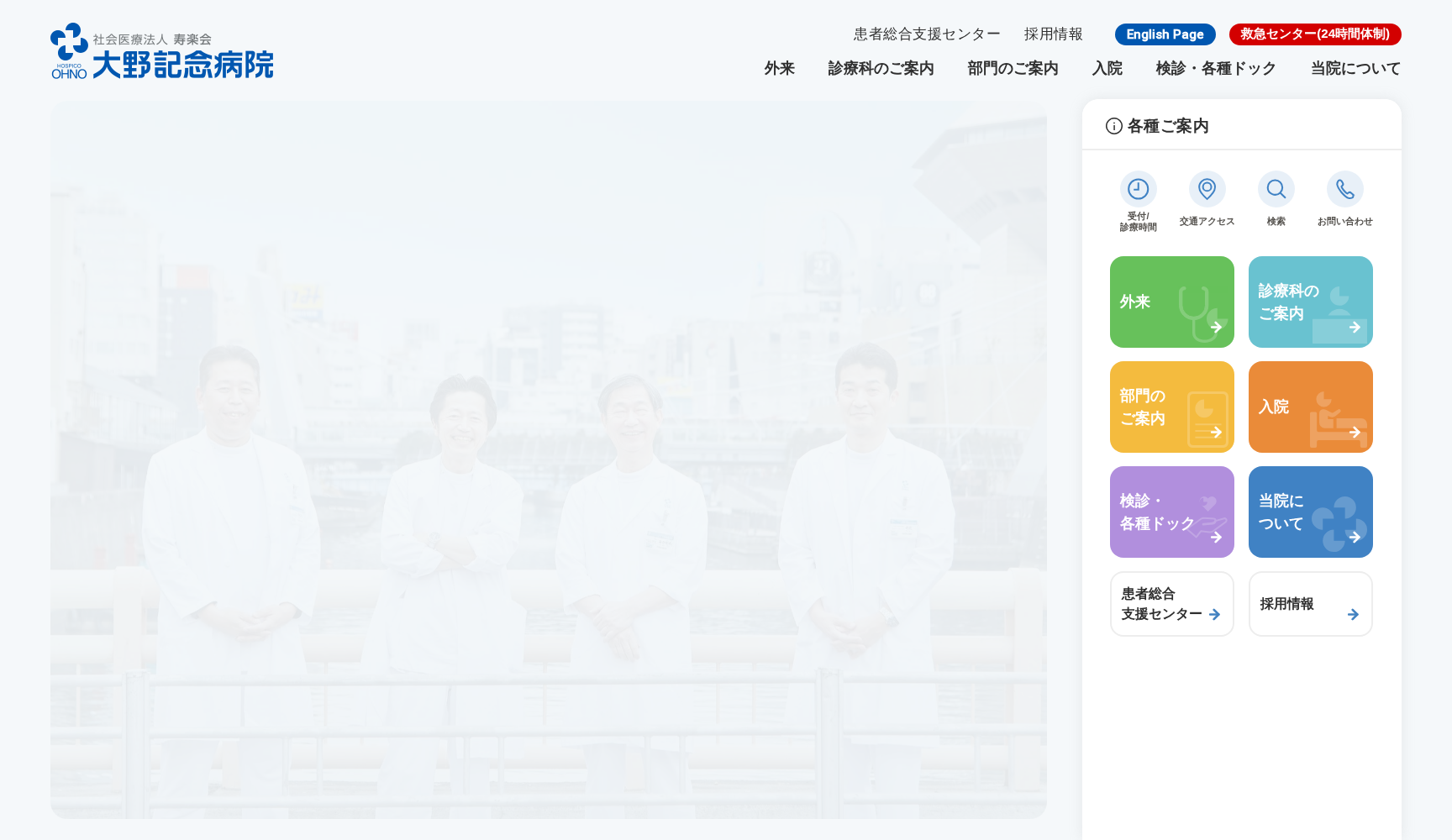Click the 受付/診療時間 clock icon

tap(1139, 190)
